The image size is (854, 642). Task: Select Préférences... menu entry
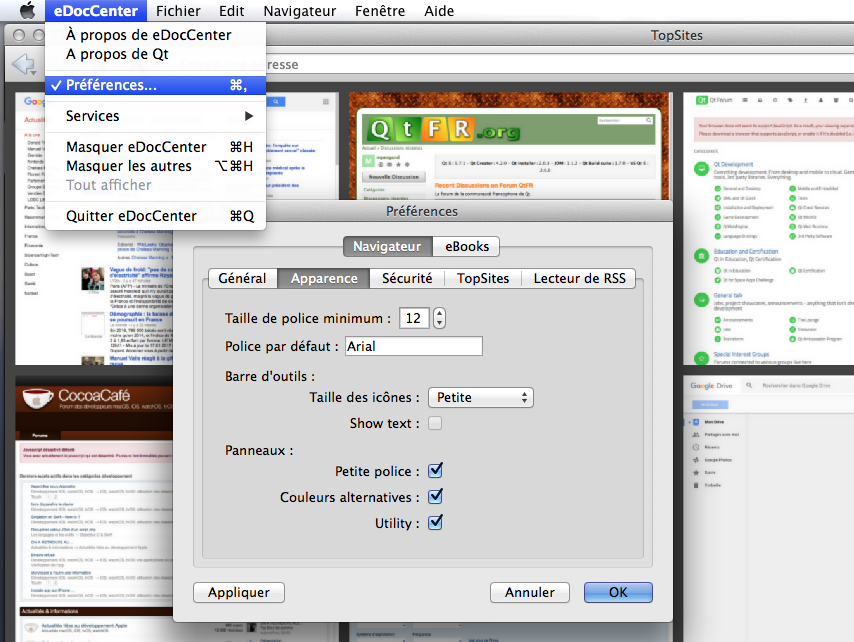(155, 85)
